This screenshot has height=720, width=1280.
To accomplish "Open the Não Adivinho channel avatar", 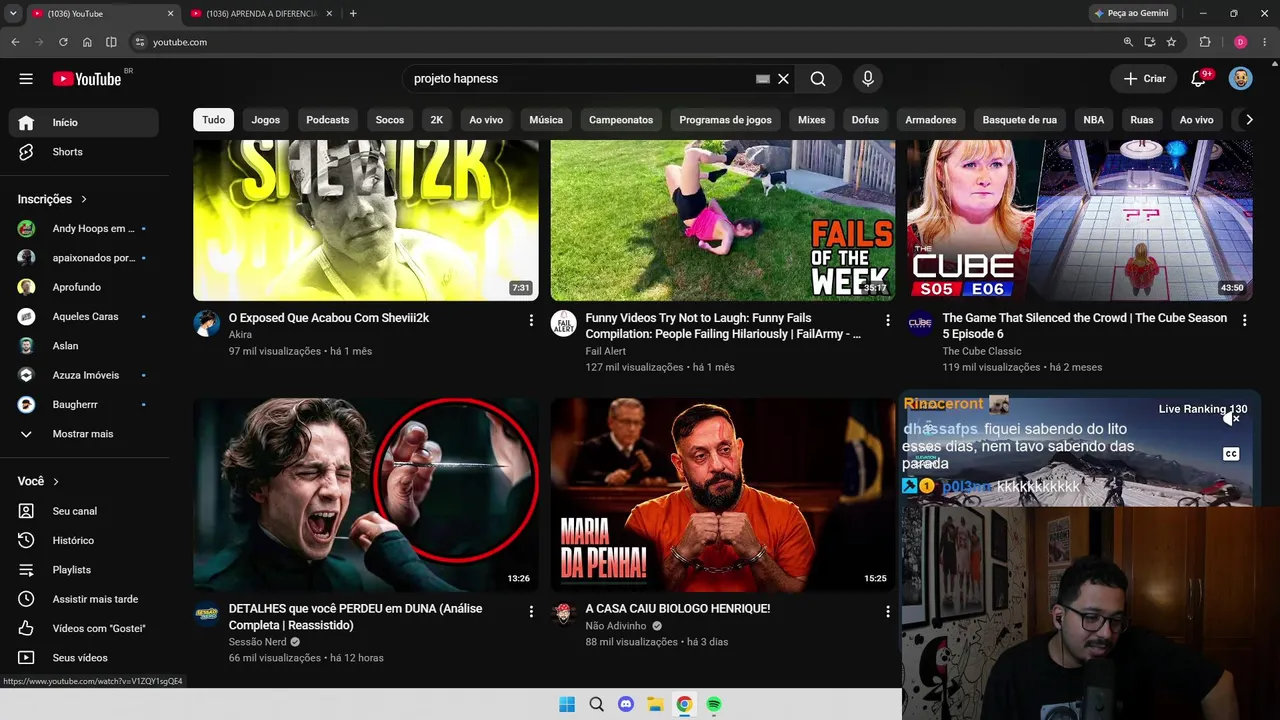I will tap(564, 614).
